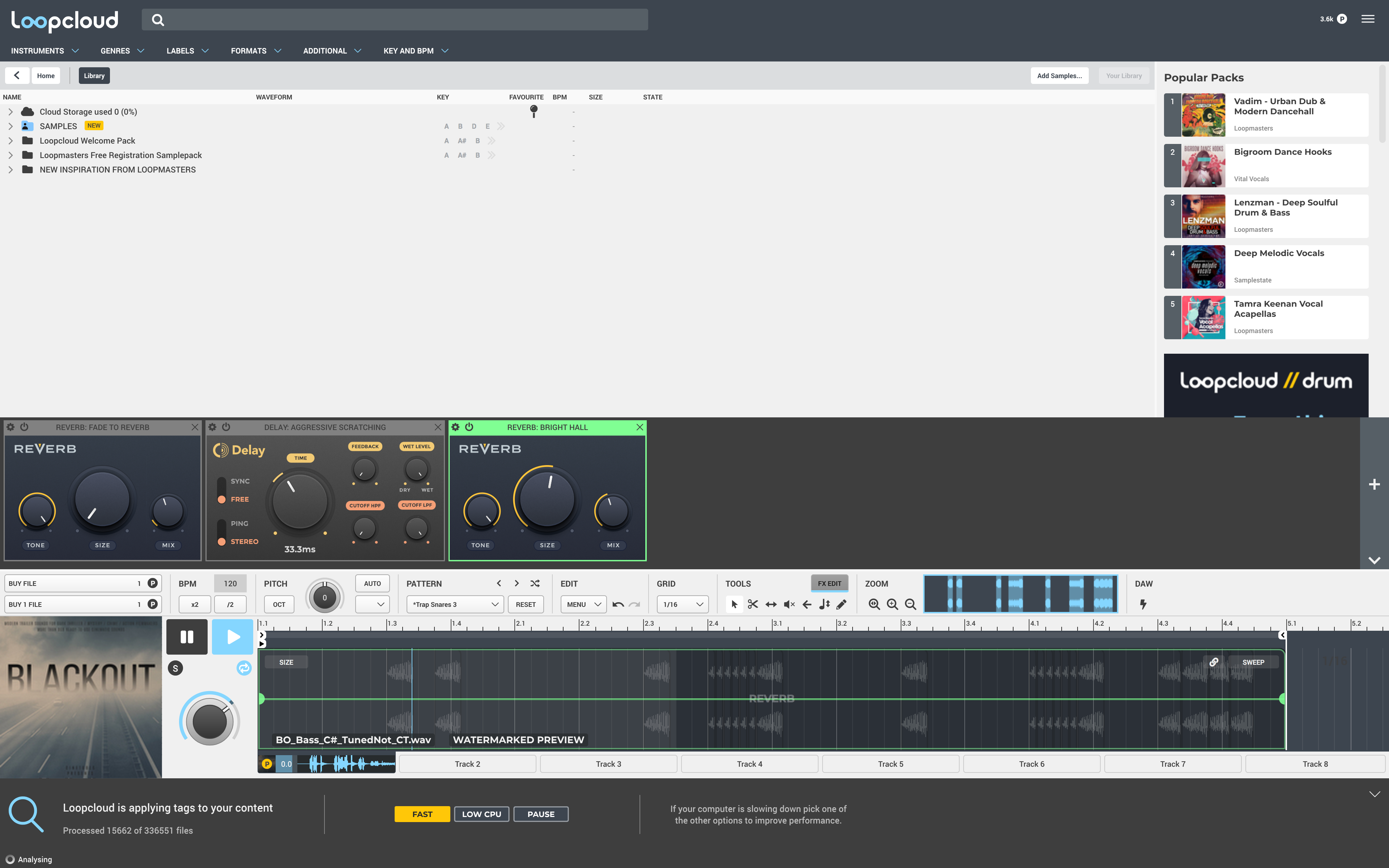Zoom in on the waveform
The height and width of the screenshot is (868, 1389).
[892, 604]
